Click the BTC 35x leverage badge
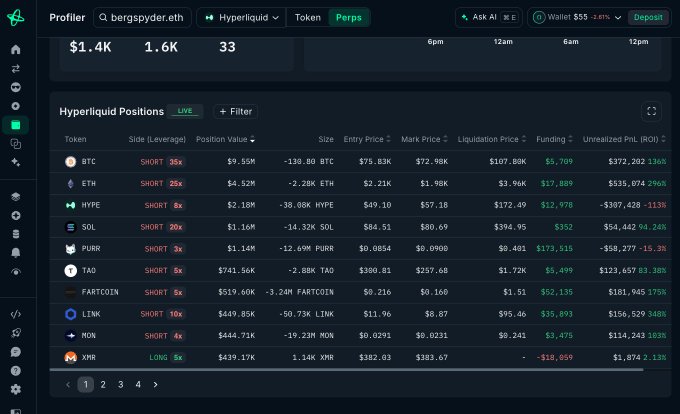680x414 pixels. coord(176,162)
